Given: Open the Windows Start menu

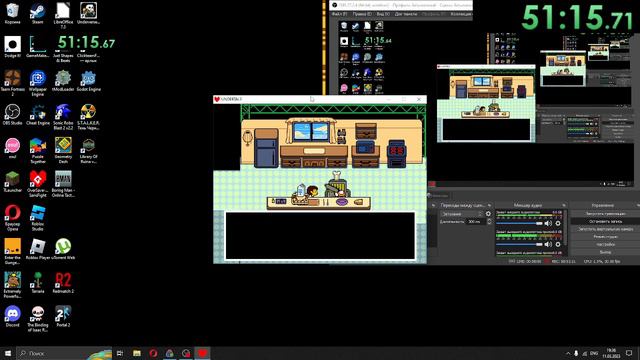Looking at the screenshot, I should 8,353.
